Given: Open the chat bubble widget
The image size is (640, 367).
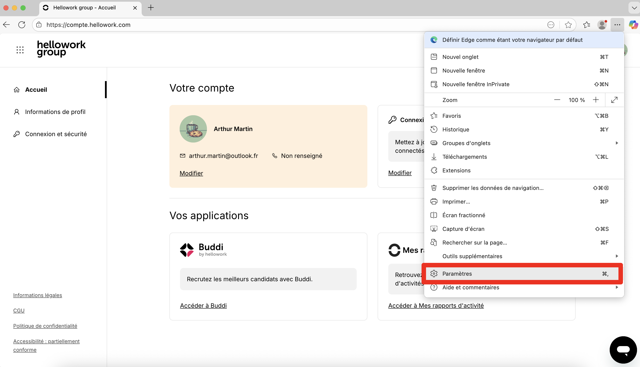Looking at the screenshot, I should click(623, 350).
